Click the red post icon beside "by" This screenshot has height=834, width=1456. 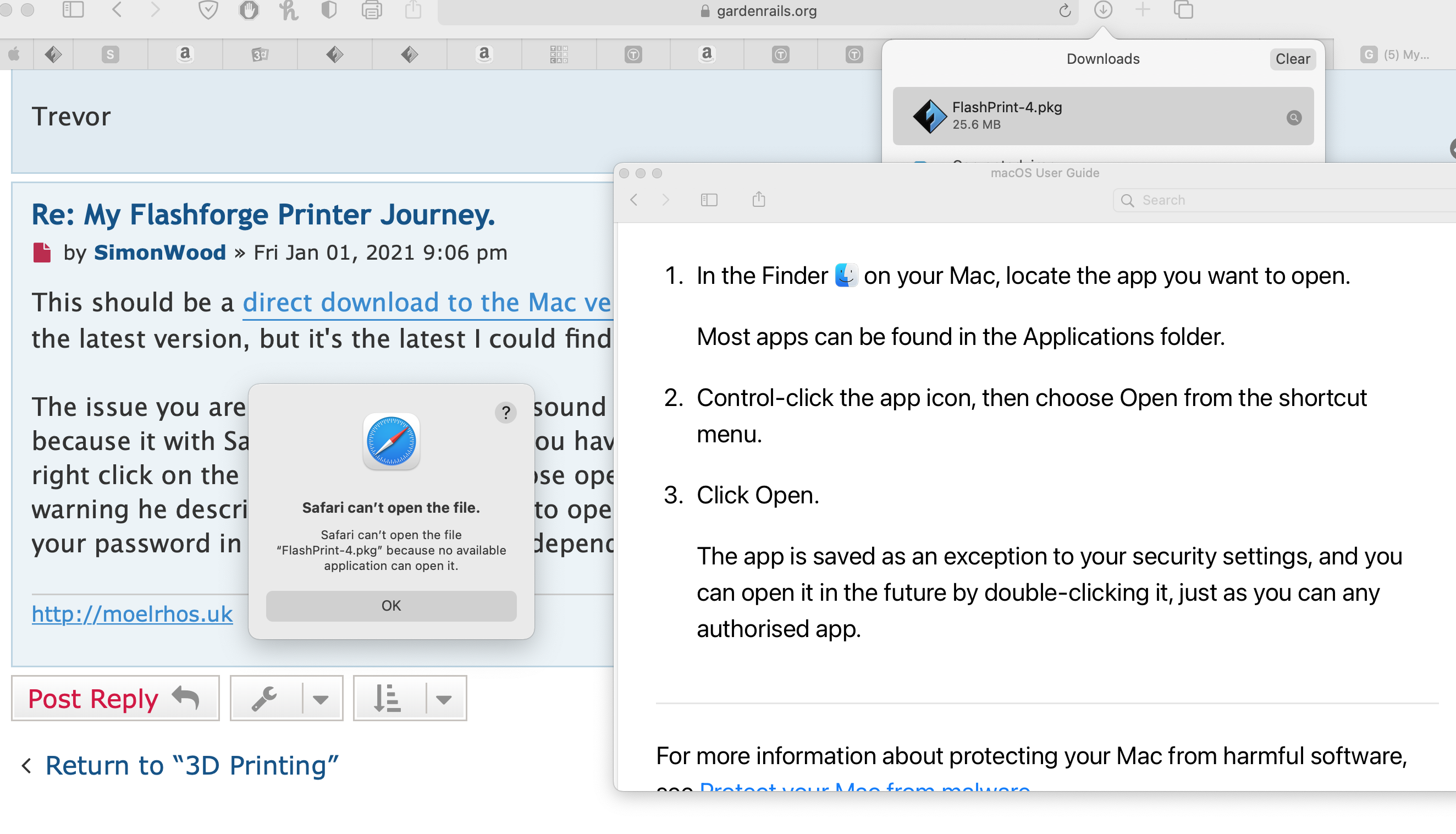click(x=42, y=253)
